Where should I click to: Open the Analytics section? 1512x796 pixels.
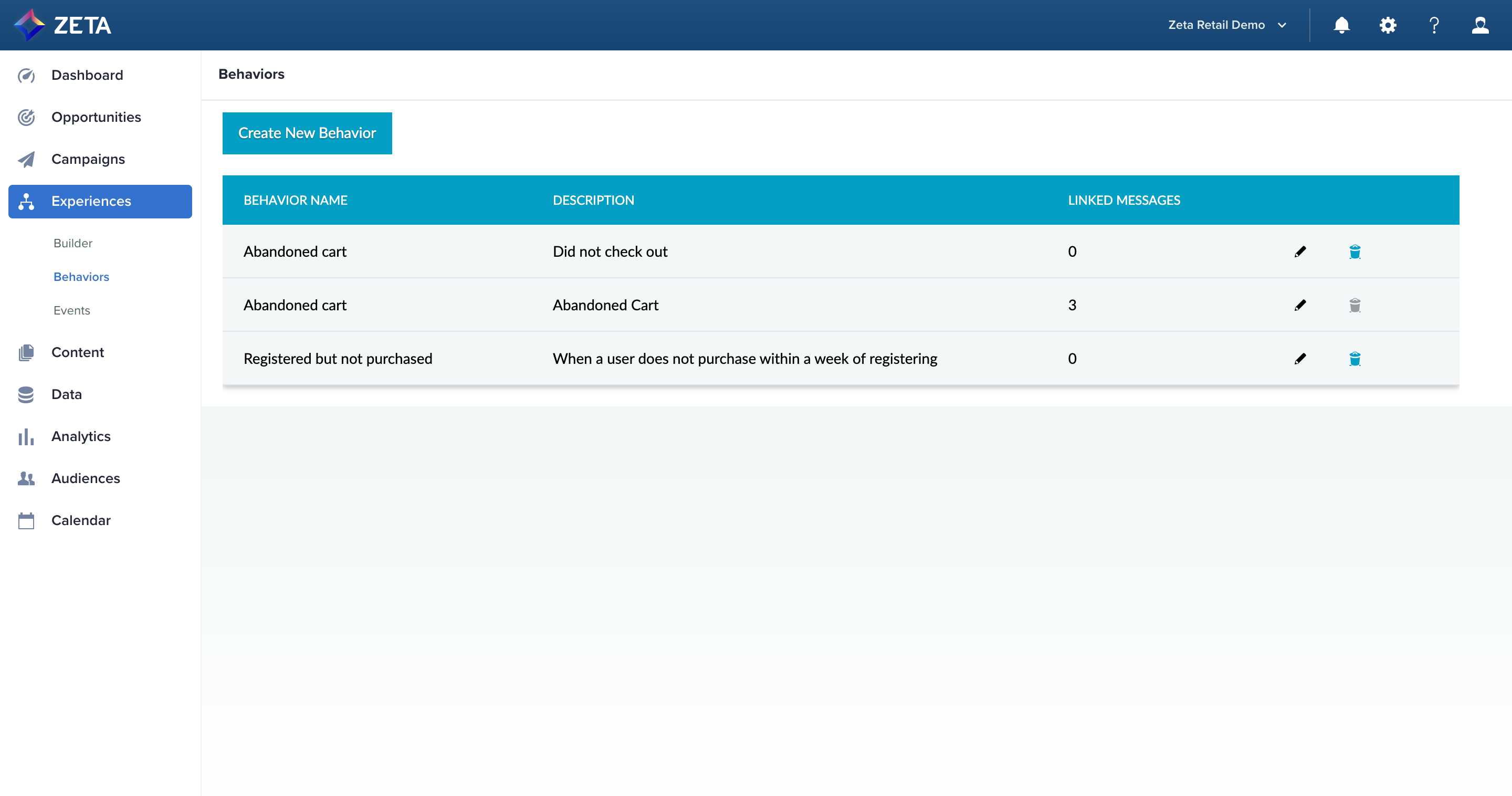tap(81, 436)
